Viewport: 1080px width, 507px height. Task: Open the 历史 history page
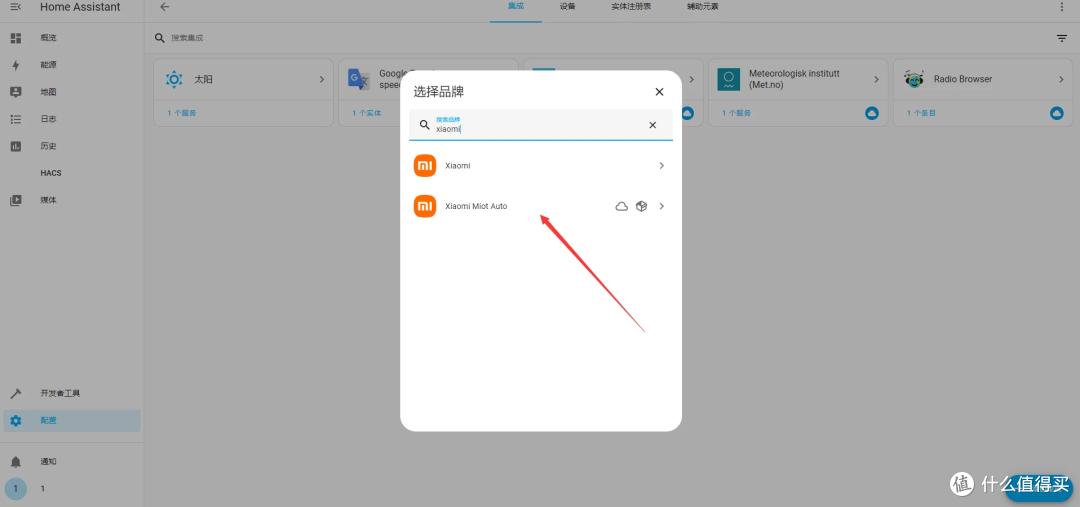(72, 146)
